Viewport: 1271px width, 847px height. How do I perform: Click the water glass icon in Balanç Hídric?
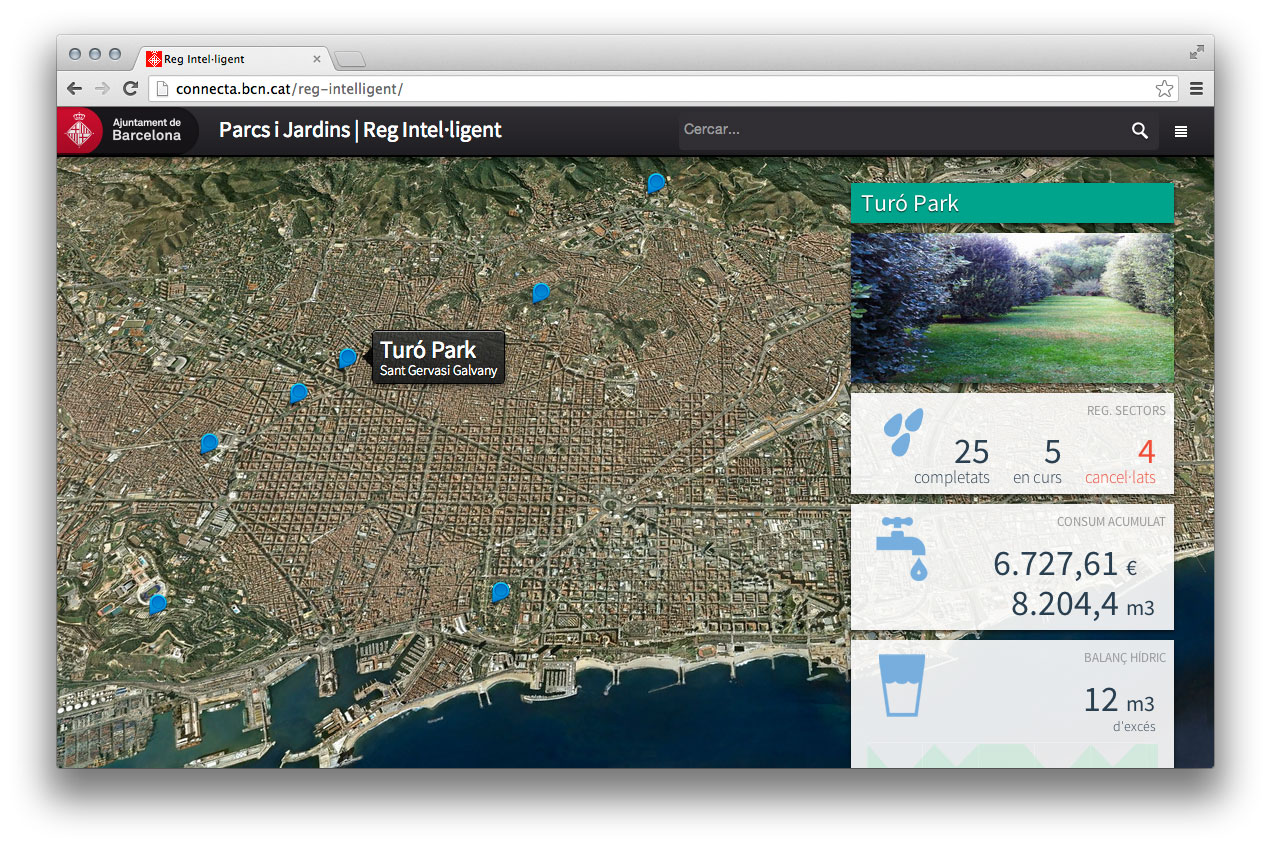(902, 685)
